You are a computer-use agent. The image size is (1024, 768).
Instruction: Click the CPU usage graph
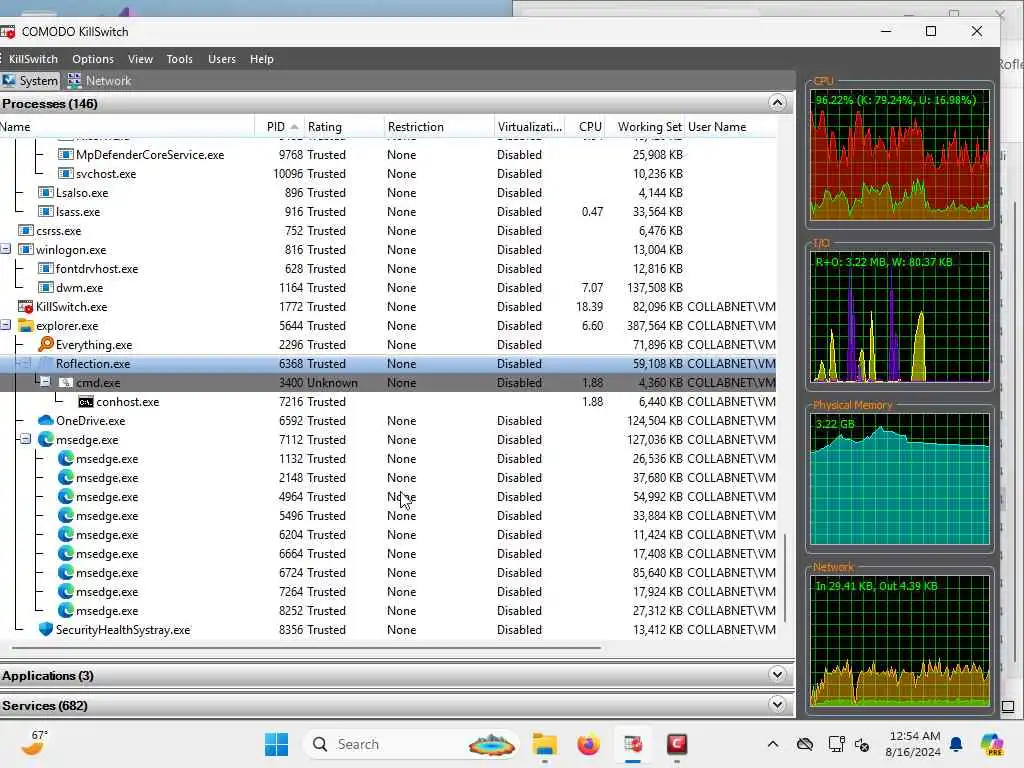[900, 155]
